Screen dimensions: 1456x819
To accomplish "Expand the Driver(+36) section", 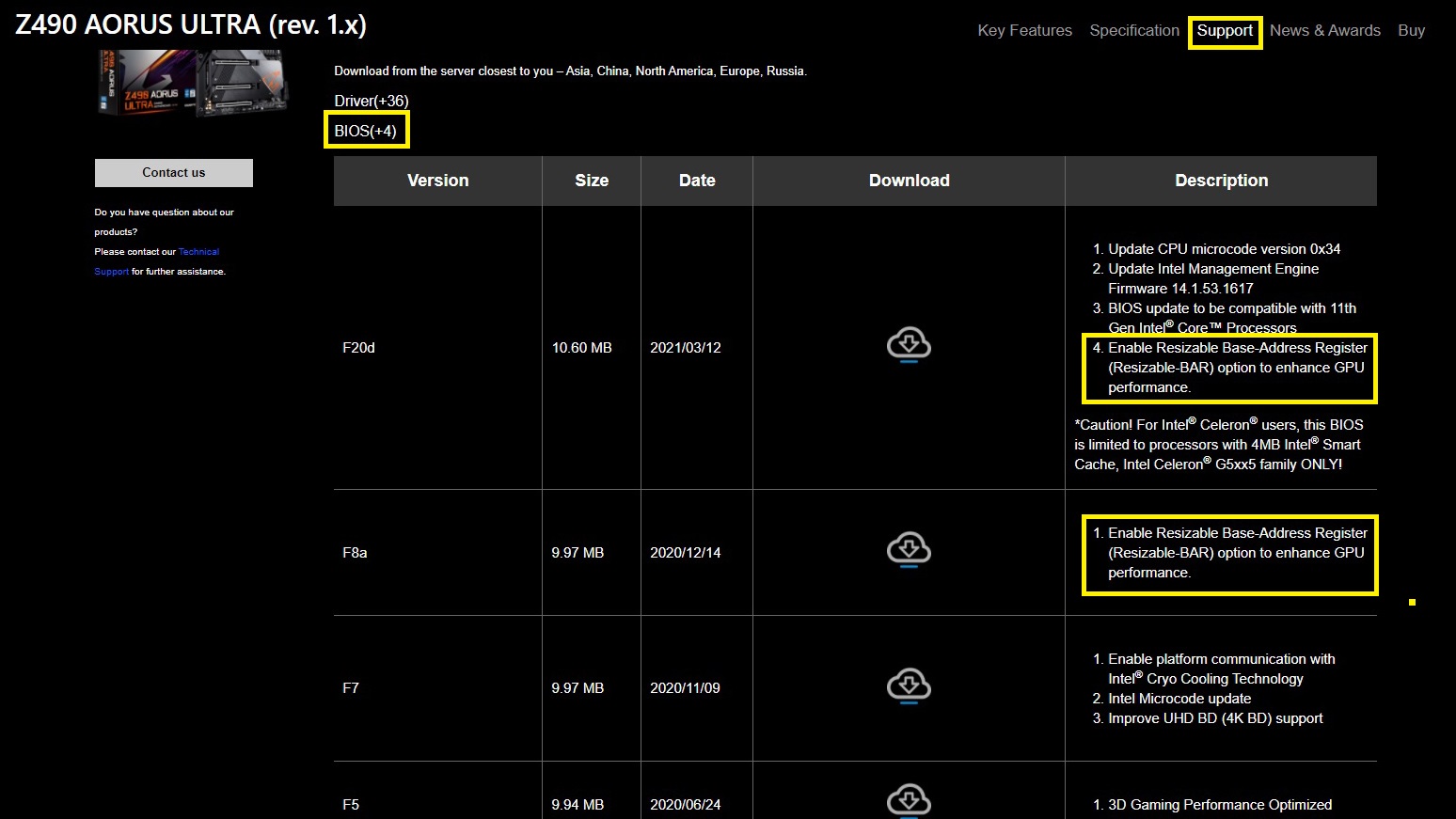I will [x=372, y=101].
